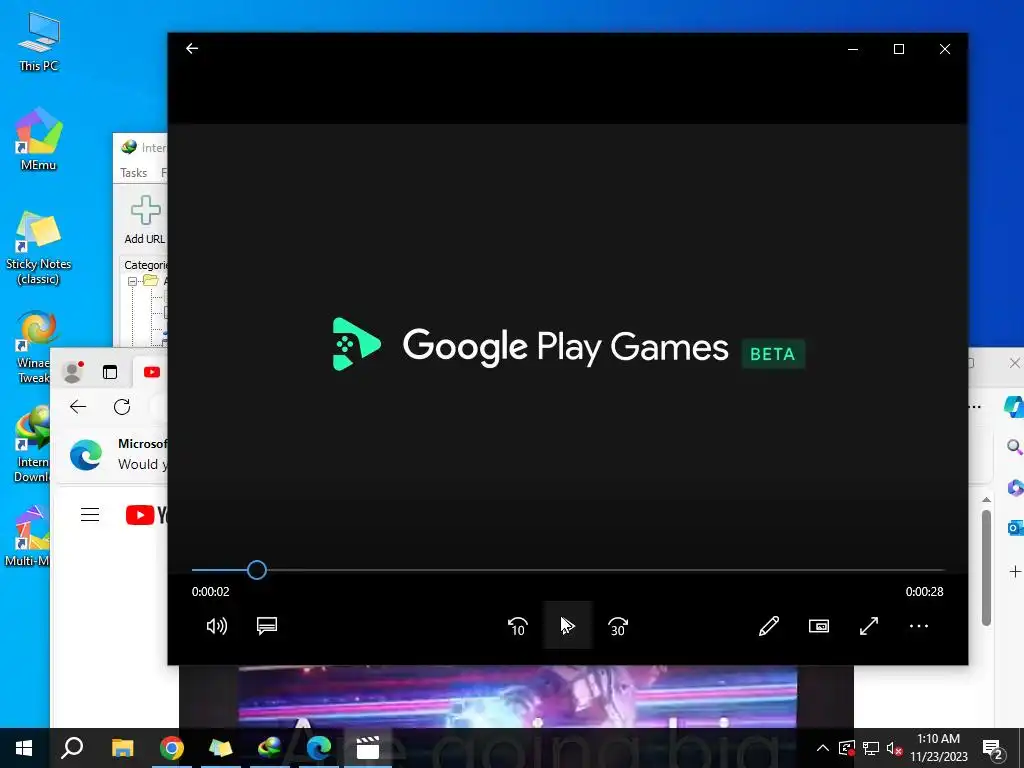
Task: Click the Edge back navigation arrow
Action: click(x=78, y=407)
